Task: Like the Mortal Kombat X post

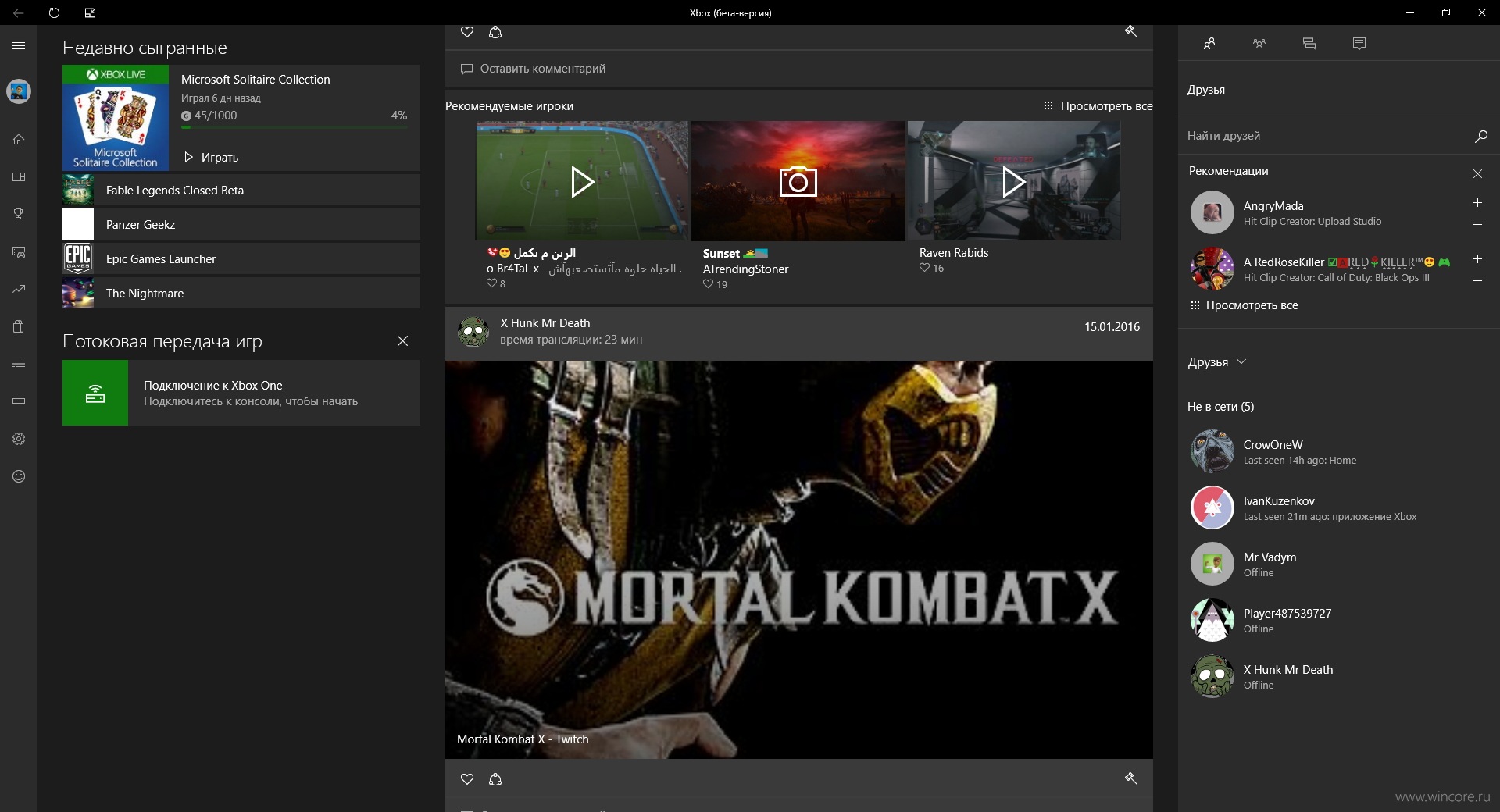Action: point(467,779)
